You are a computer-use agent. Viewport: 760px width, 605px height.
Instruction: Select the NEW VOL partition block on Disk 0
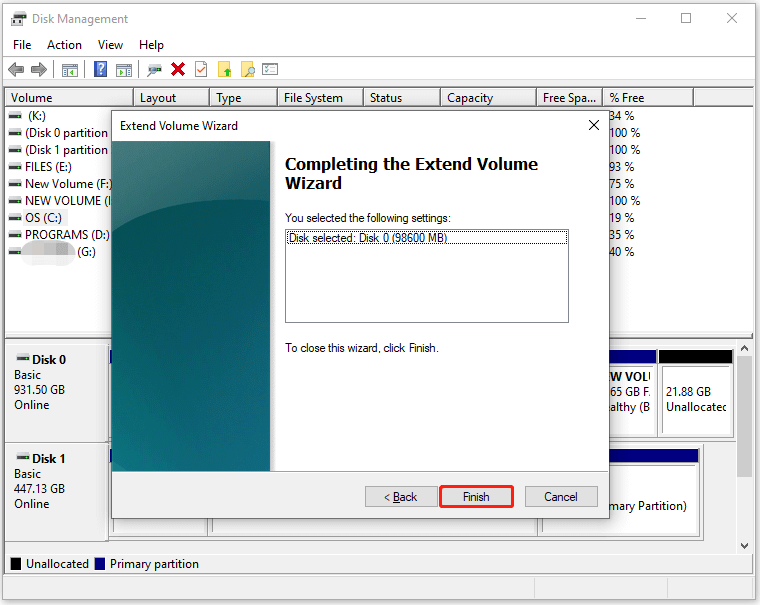(632, 392)
